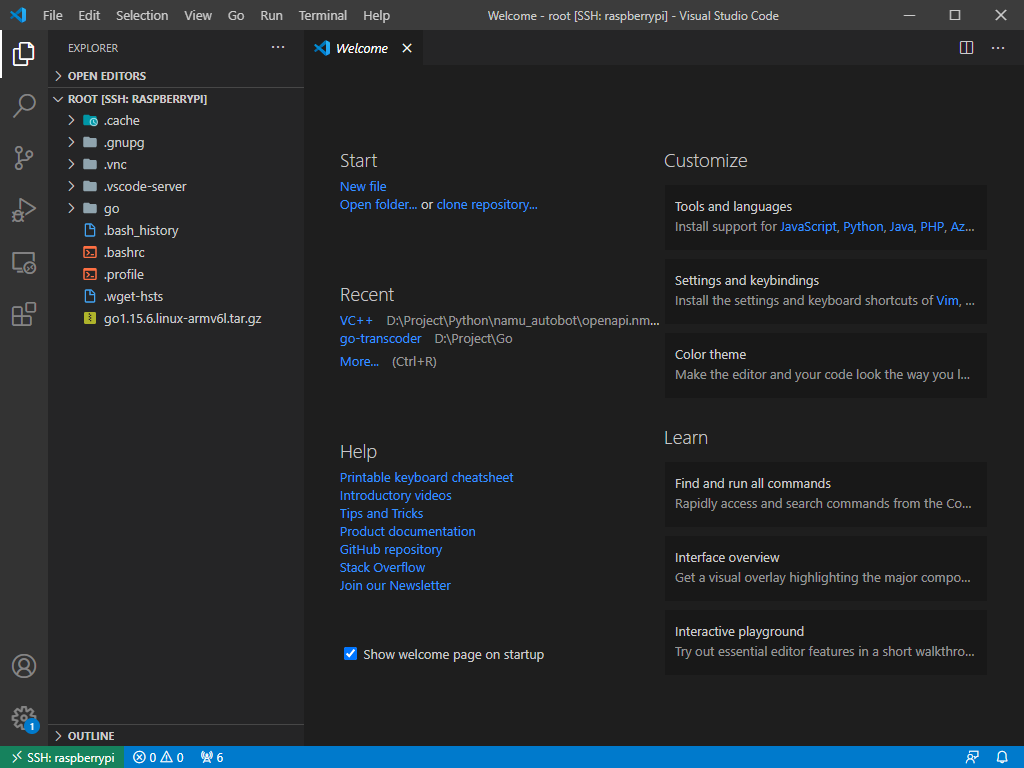Image resolution: width=1024 pixels, height=768 pixels.
Task: Open the Interface overview card
Action: pyautogui.click(x=825, y=568)
